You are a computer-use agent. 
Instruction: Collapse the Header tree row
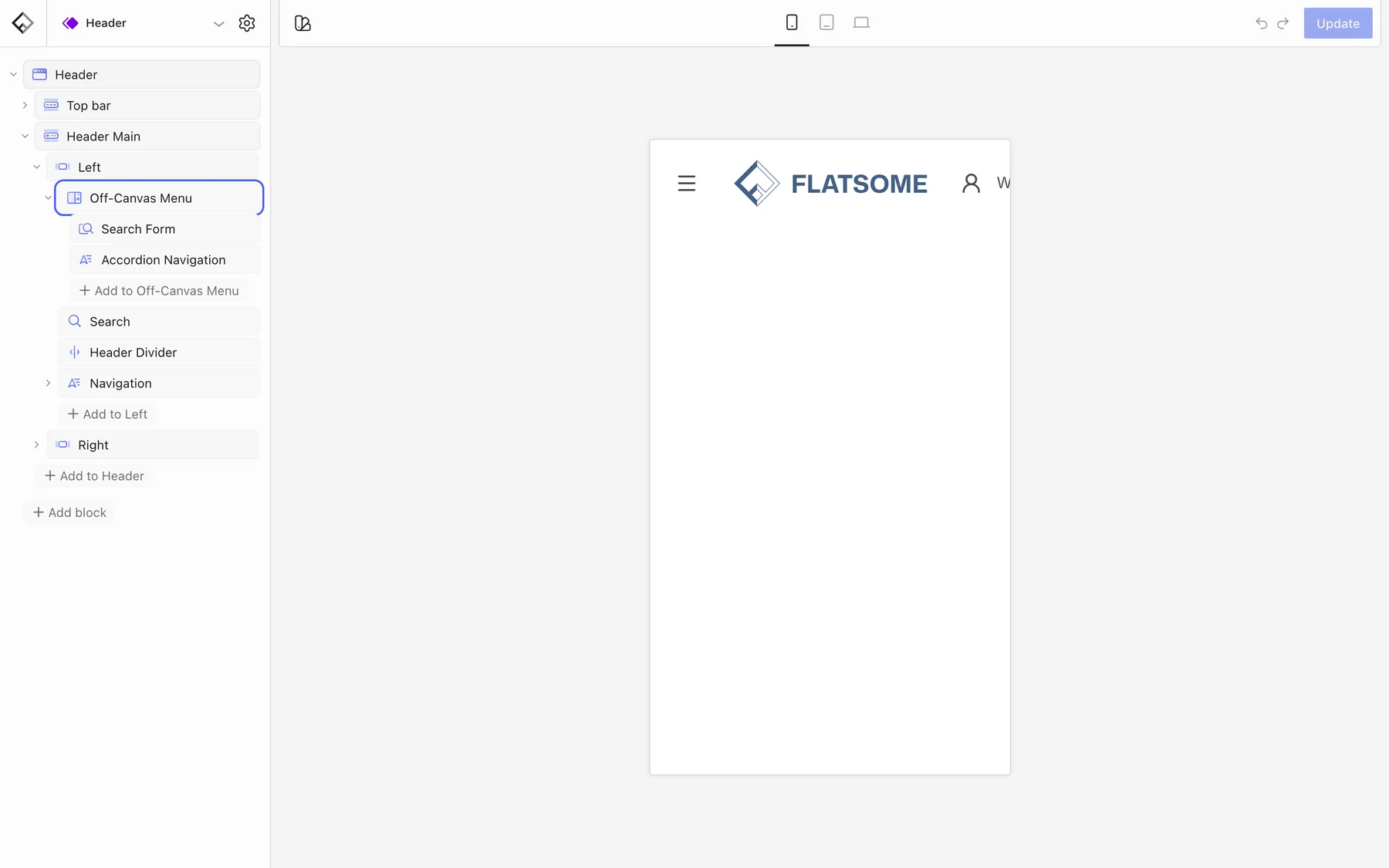(x=13, y=75)
